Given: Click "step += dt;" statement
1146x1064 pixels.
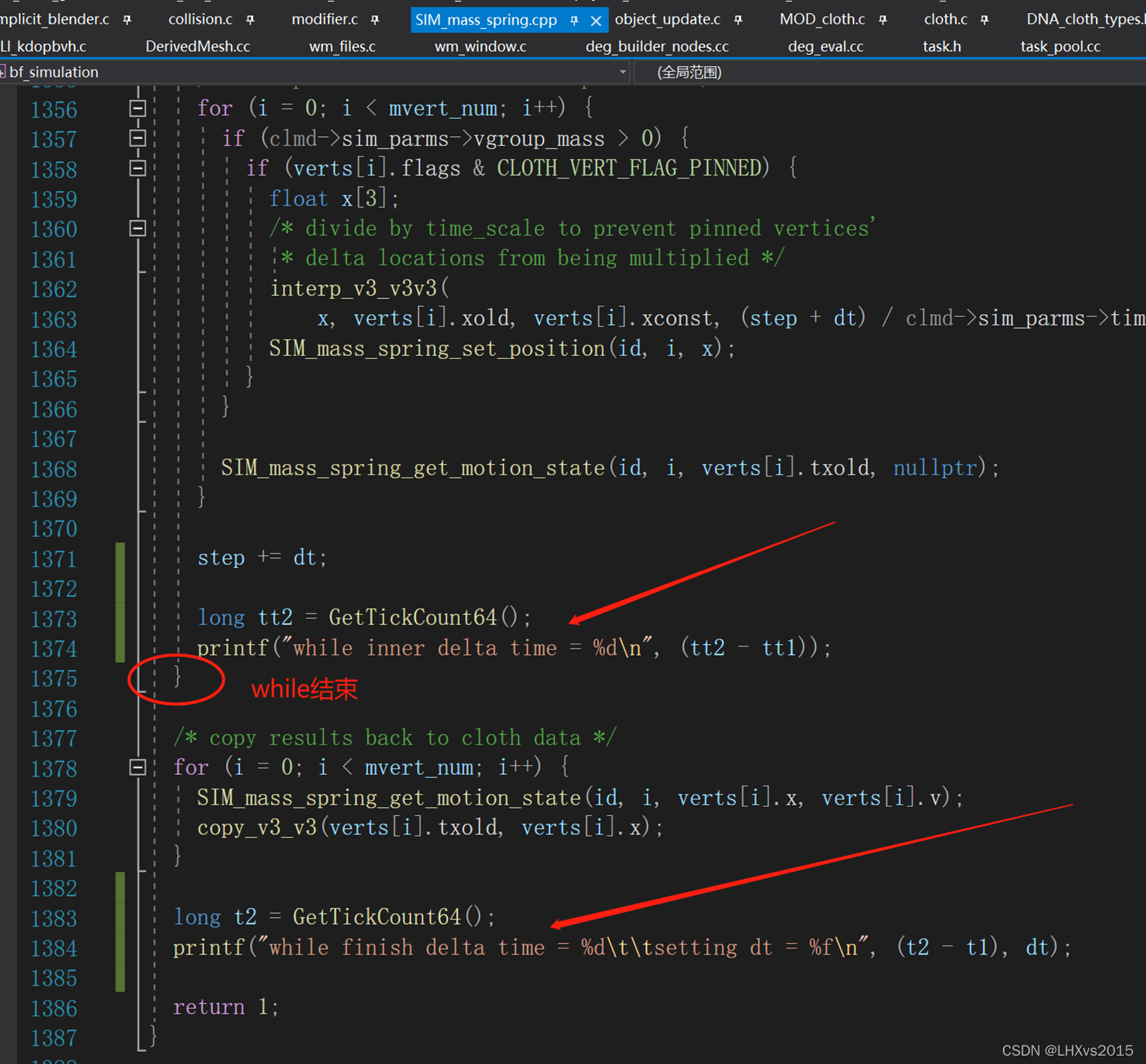Looking at the screenshot, I should coord(262,557).
